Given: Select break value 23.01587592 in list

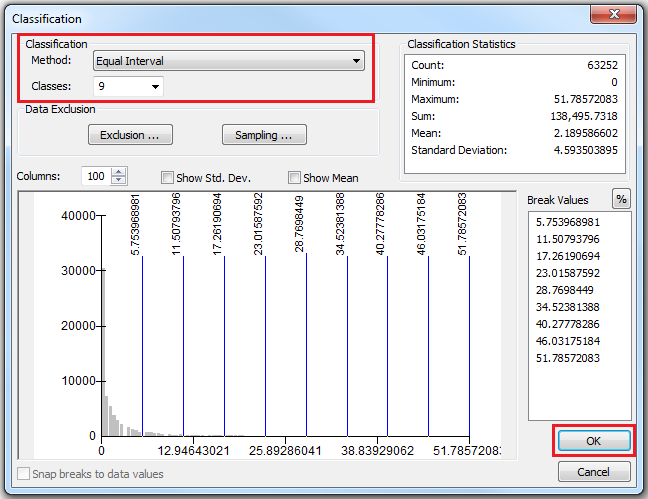Looking at the screenshot, I should pyautogui.click(x=567, y=273).
